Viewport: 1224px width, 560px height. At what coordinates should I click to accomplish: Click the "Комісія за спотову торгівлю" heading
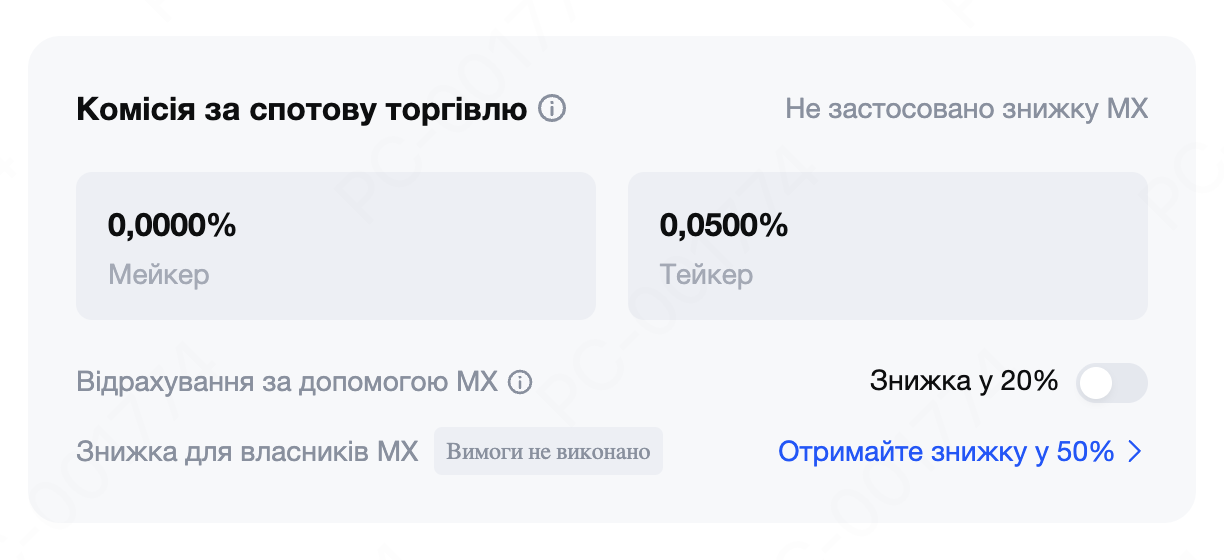(x=301, y=109)
